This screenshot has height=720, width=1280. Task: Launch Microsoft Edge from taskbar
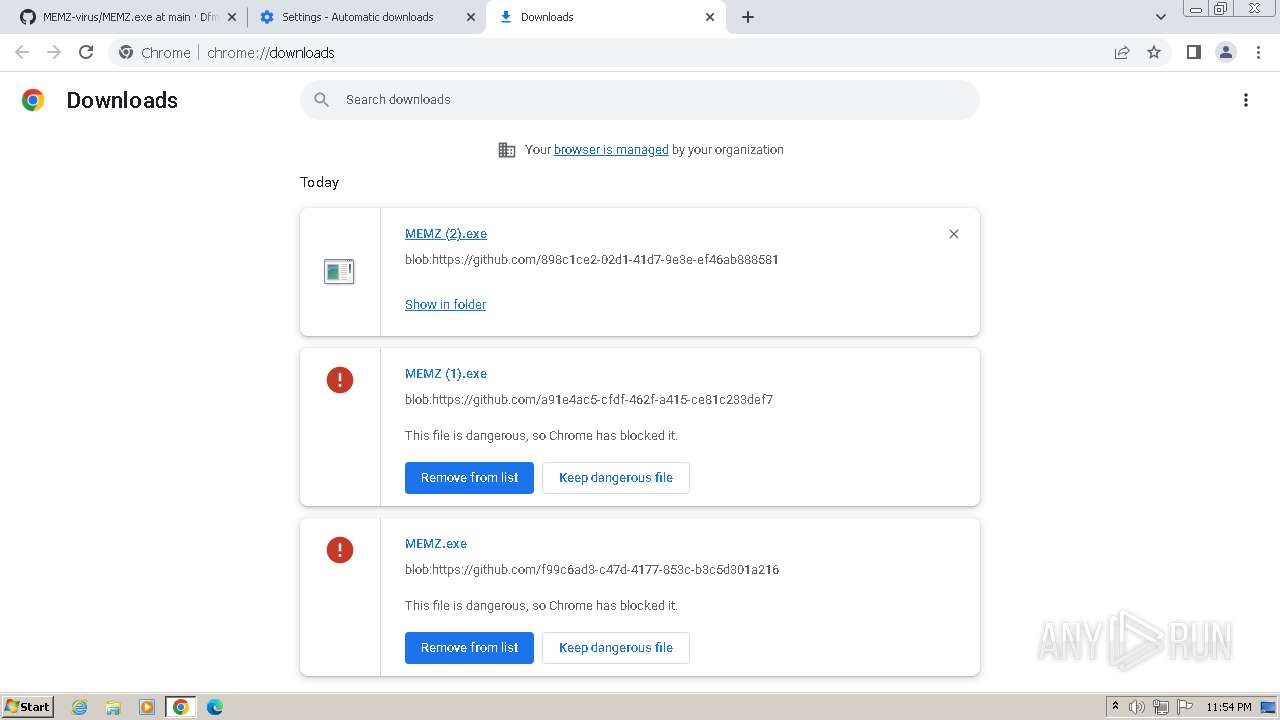(x=215, y=707)
